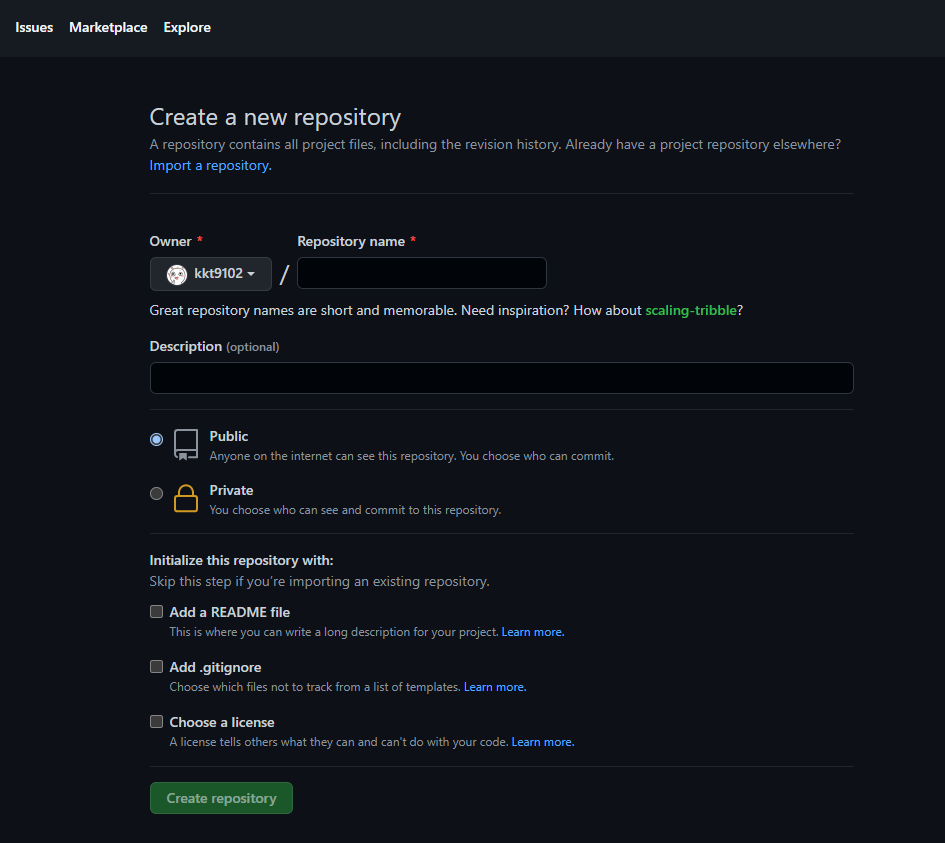Click the Private lock icon

point(186,498)
